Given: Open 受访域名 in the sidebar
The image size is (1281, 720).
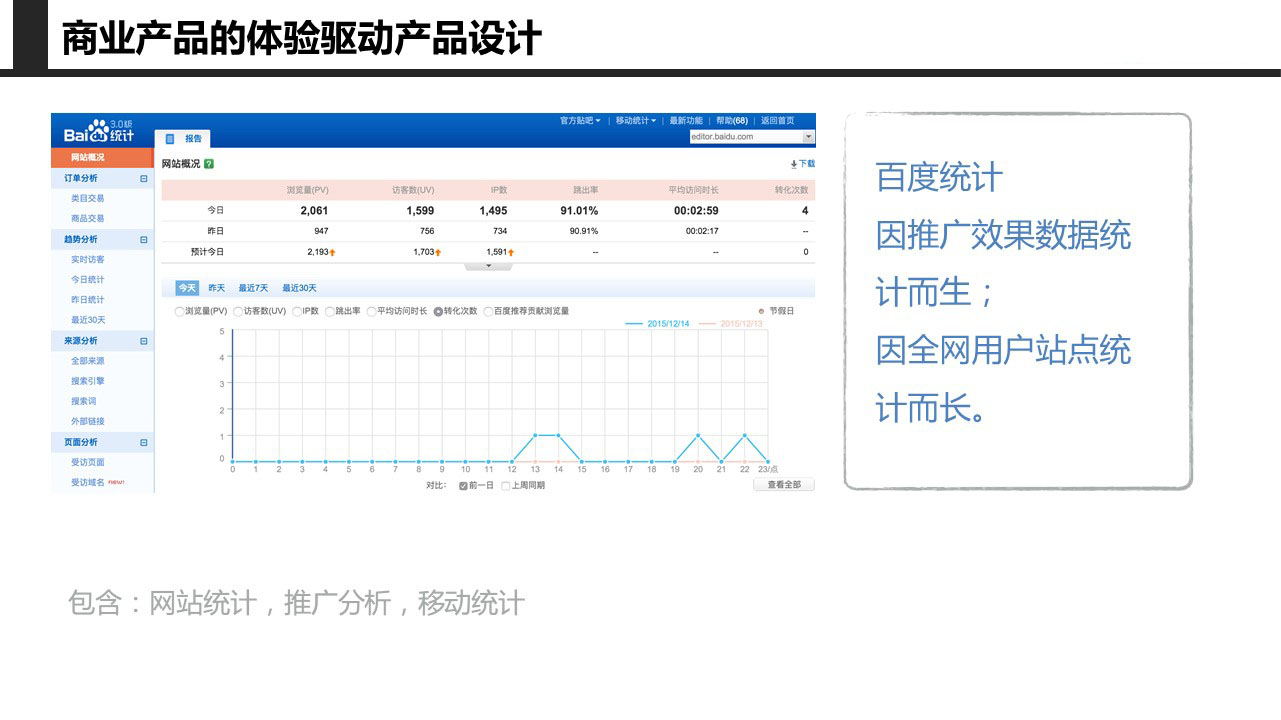Looking at the screenshot, I should 88,482.
